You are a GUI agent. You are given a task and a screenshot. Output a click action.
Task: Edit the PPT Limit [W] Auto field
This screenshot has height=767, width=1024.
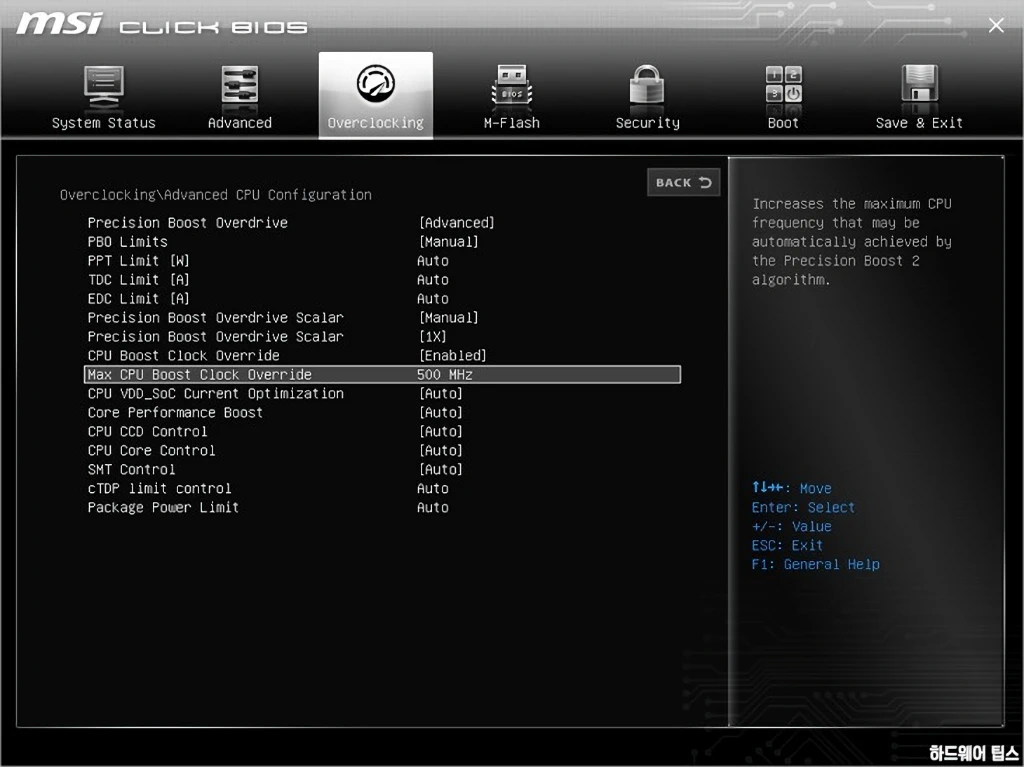coord(433,261)
